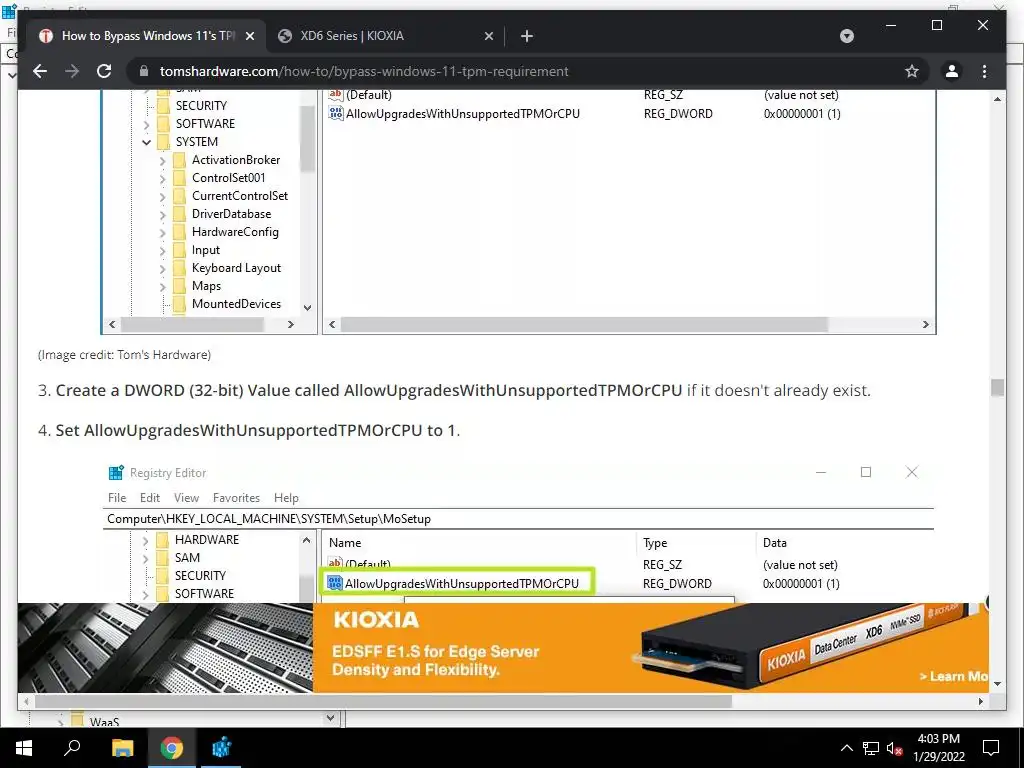Open the Favorites menu in Registry Editor image
This screenshot has height=768, width=1024.
click(236, 498)
